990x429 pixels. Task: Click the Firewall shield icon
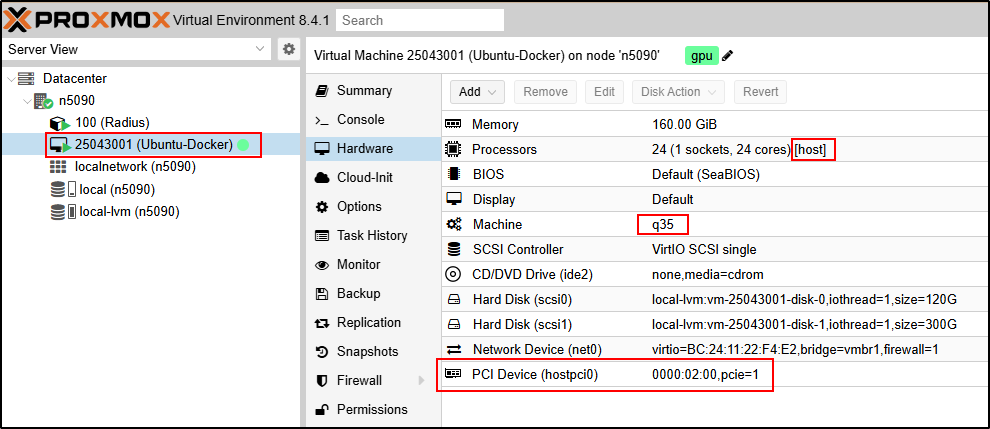coord(322,381)
